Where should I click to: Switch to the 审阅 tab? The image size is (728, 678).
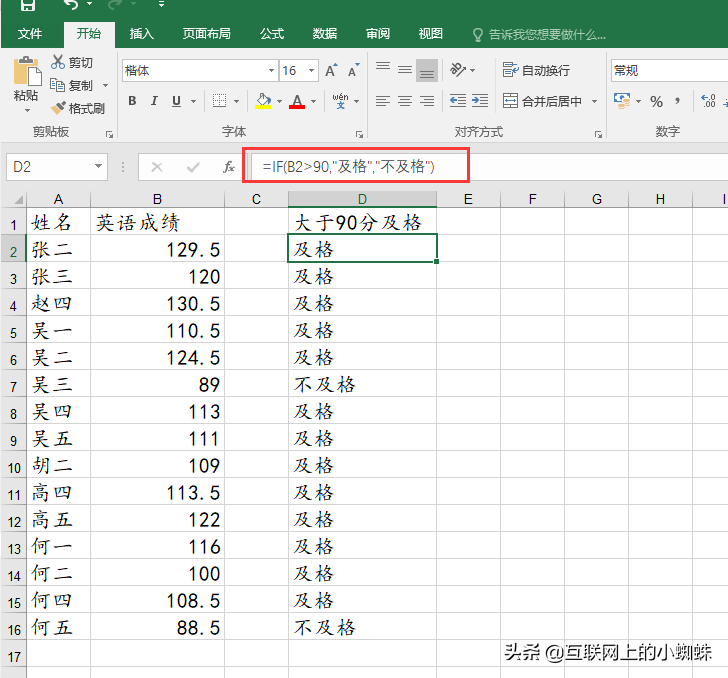click(x=377, y=33)
